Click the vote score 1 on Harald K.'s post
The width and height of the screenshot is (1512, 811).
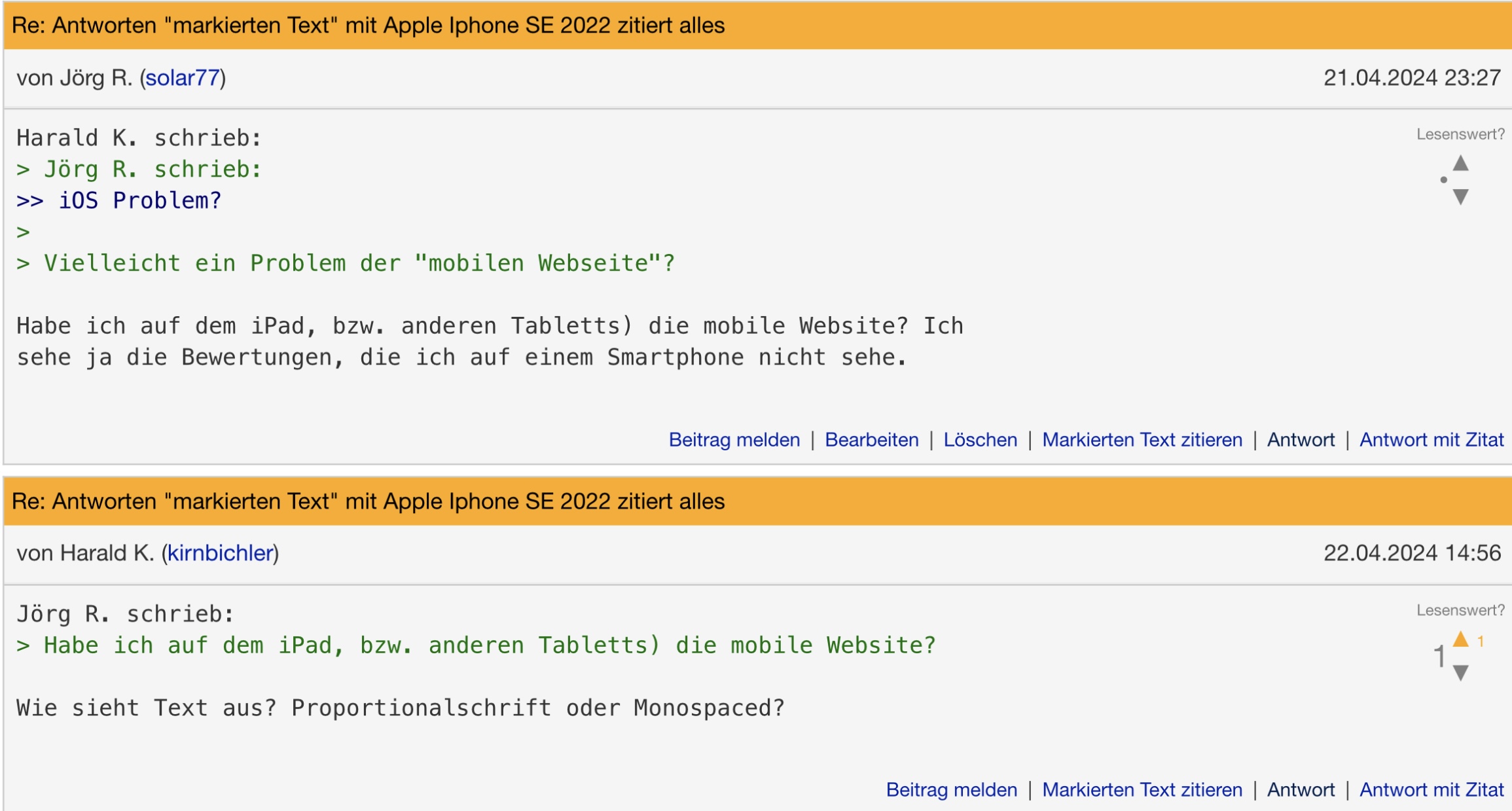click(1439, 656)
